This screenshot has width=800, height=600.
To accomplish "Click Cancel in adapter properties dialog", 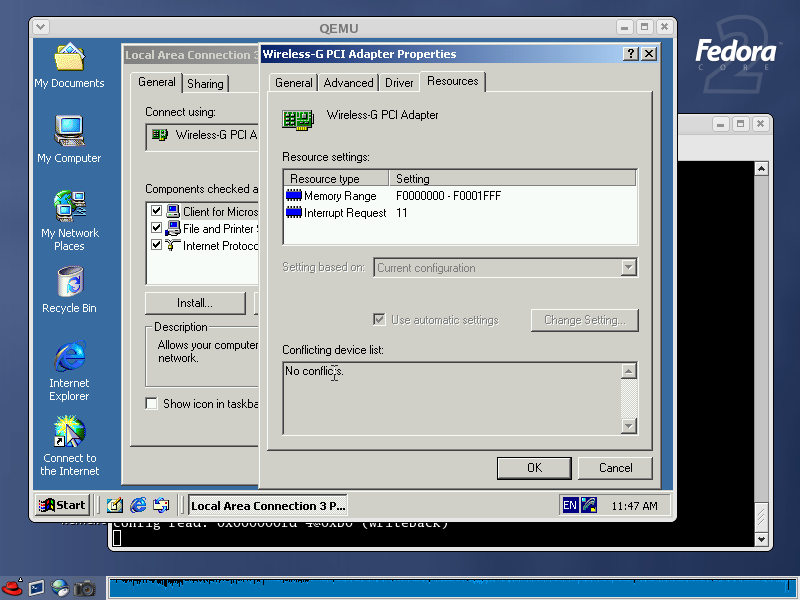I will (x=615, y=468).
